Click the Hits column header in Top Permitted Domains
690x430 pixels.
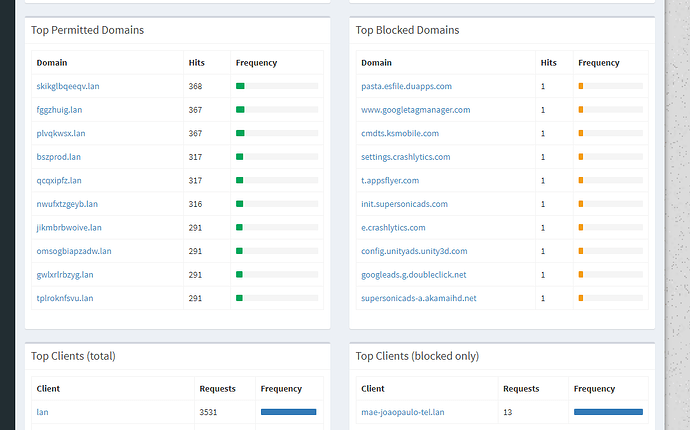coord(197,63)
